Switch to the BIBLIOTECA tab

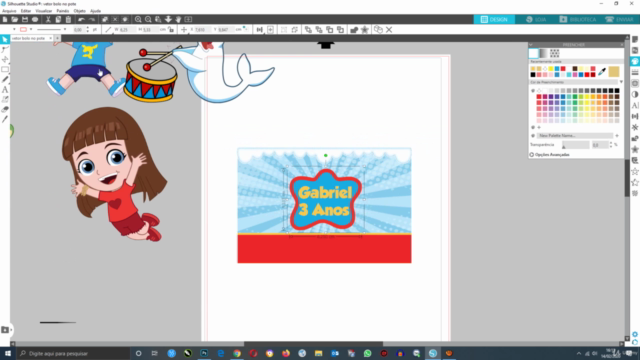[578, 19]
